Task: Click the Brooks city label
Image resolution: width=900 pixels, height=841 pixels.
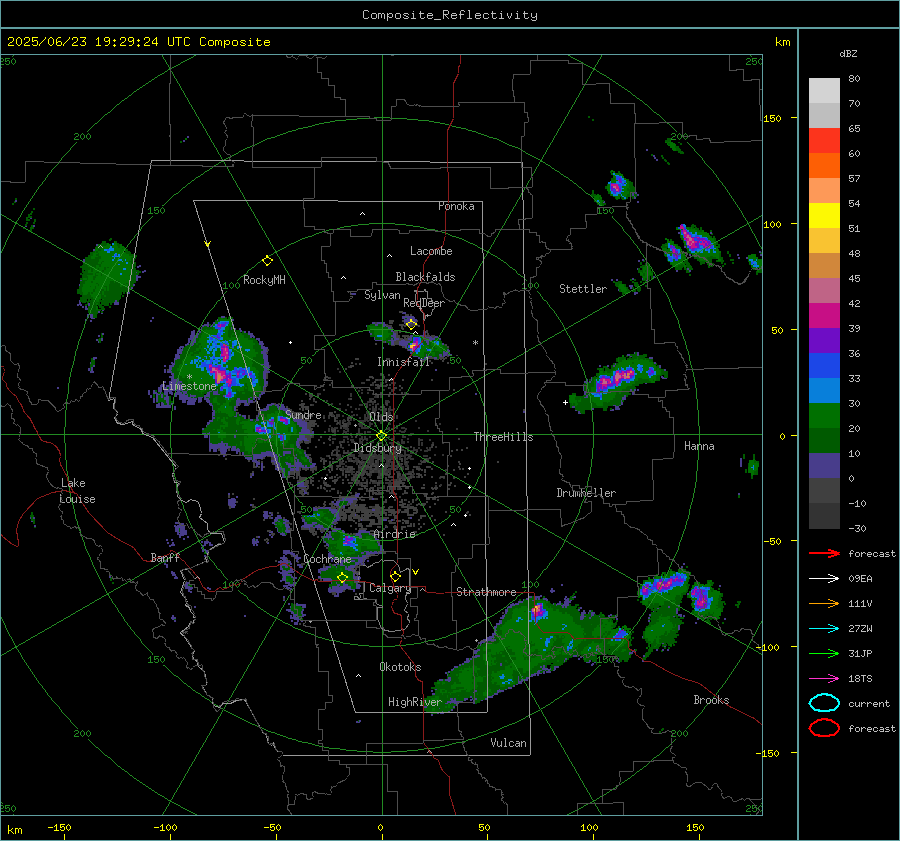Action: 711,700
